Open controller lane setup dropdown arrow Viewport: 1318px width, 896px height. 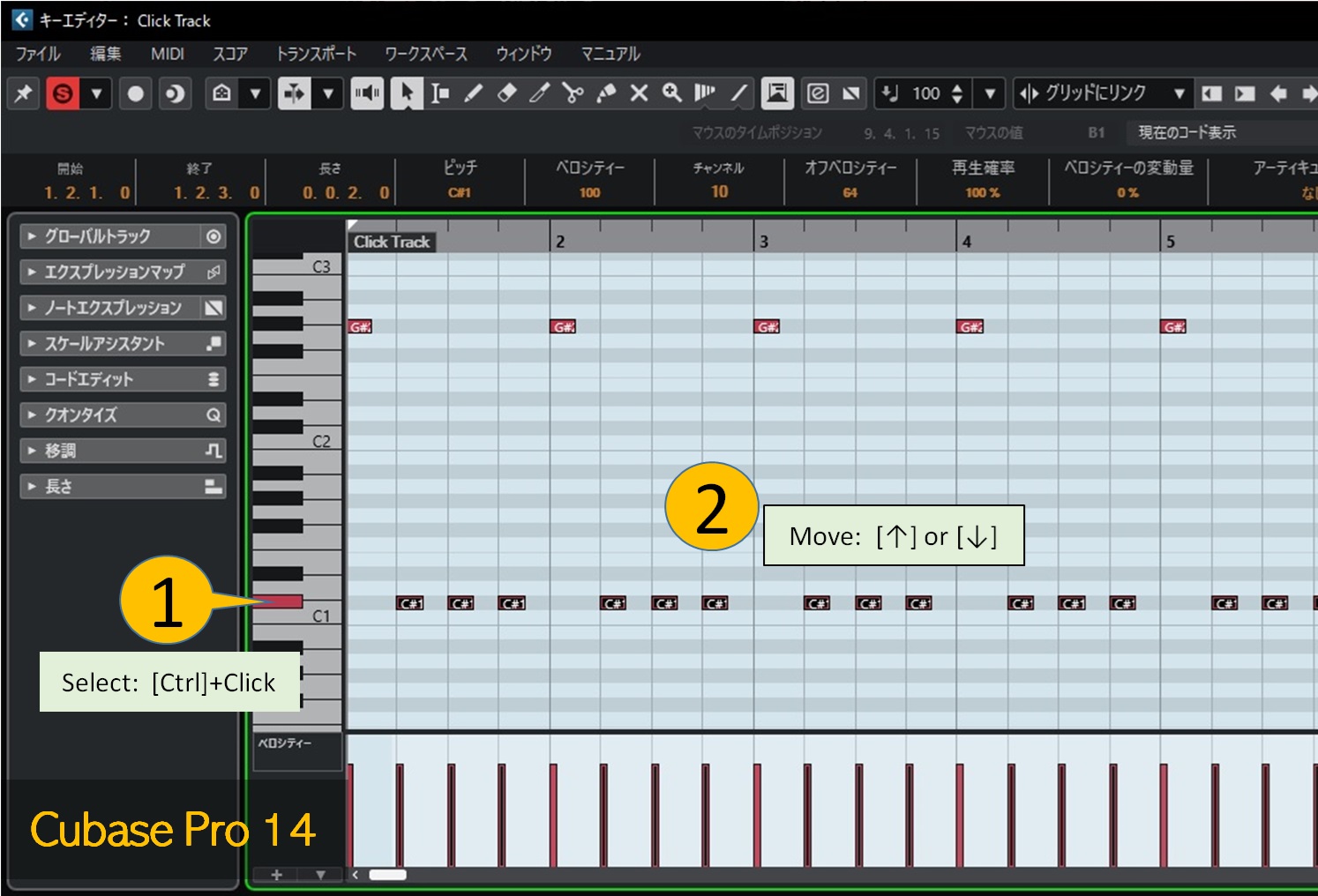(320, 875)
